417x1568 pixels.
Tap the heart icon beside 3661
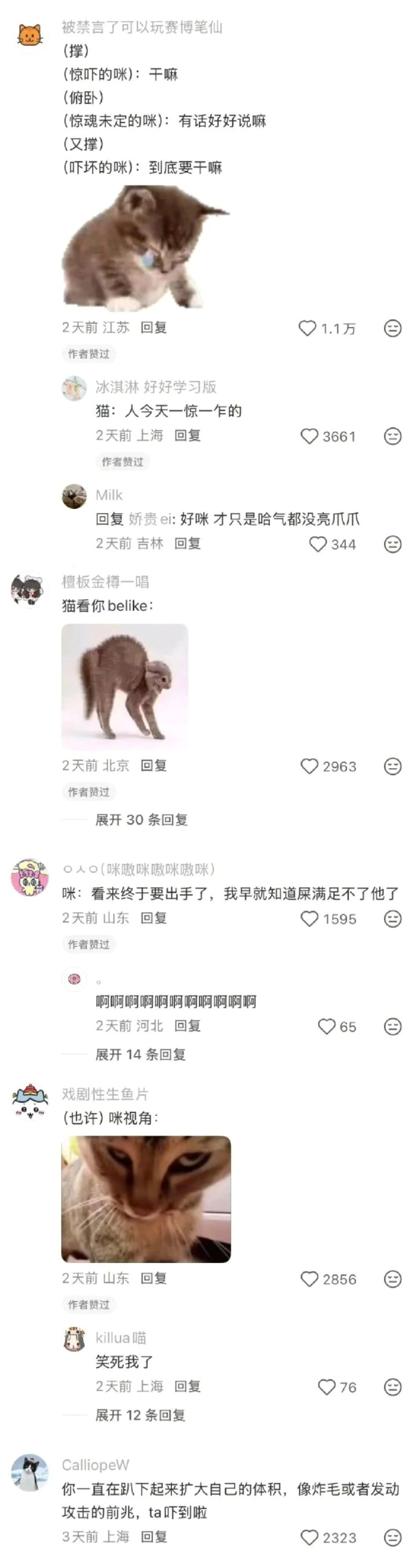point(309,436)
